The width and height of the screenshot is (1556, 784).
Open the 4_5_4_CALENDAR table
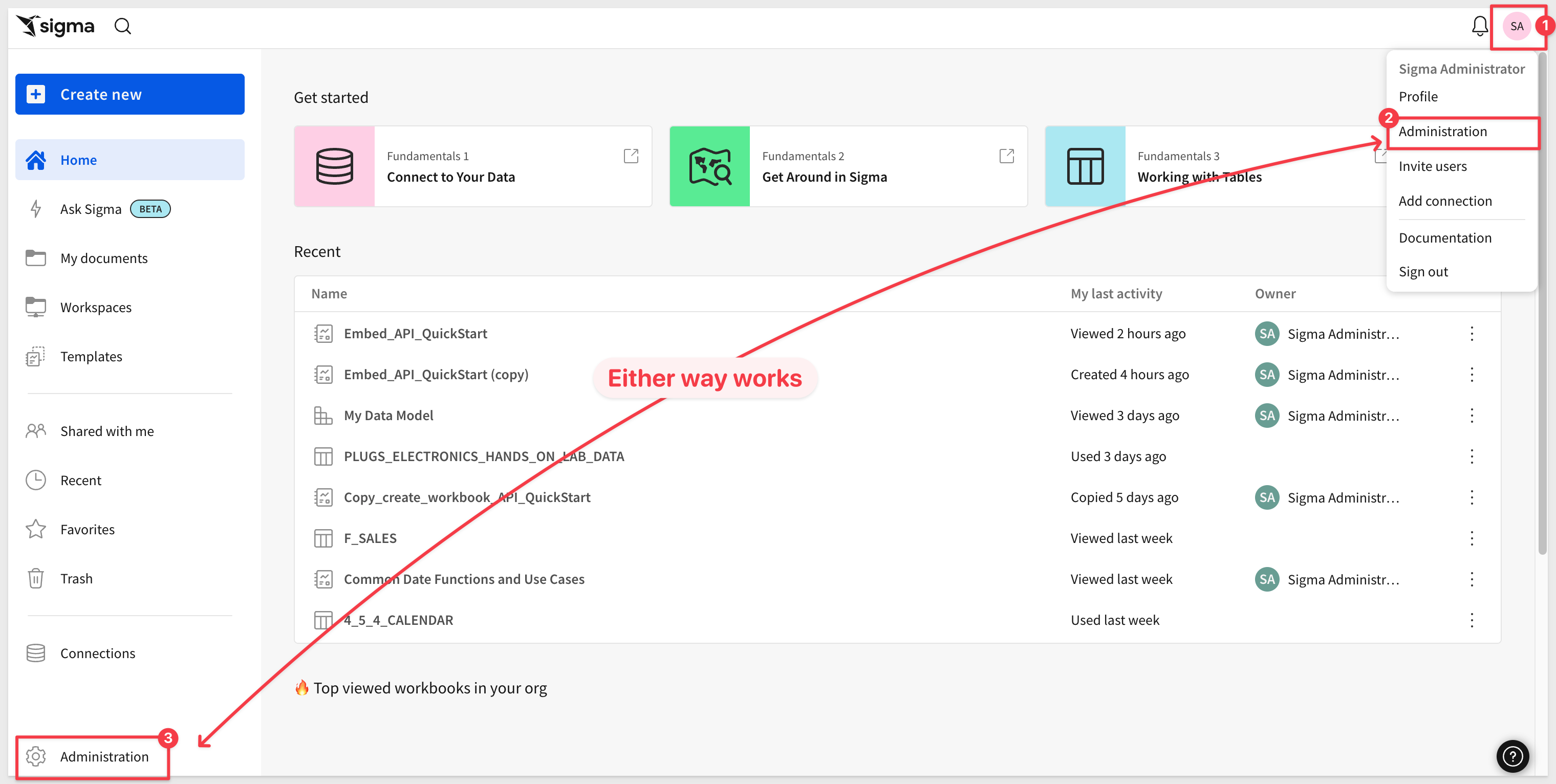click(x=398, y=620)
